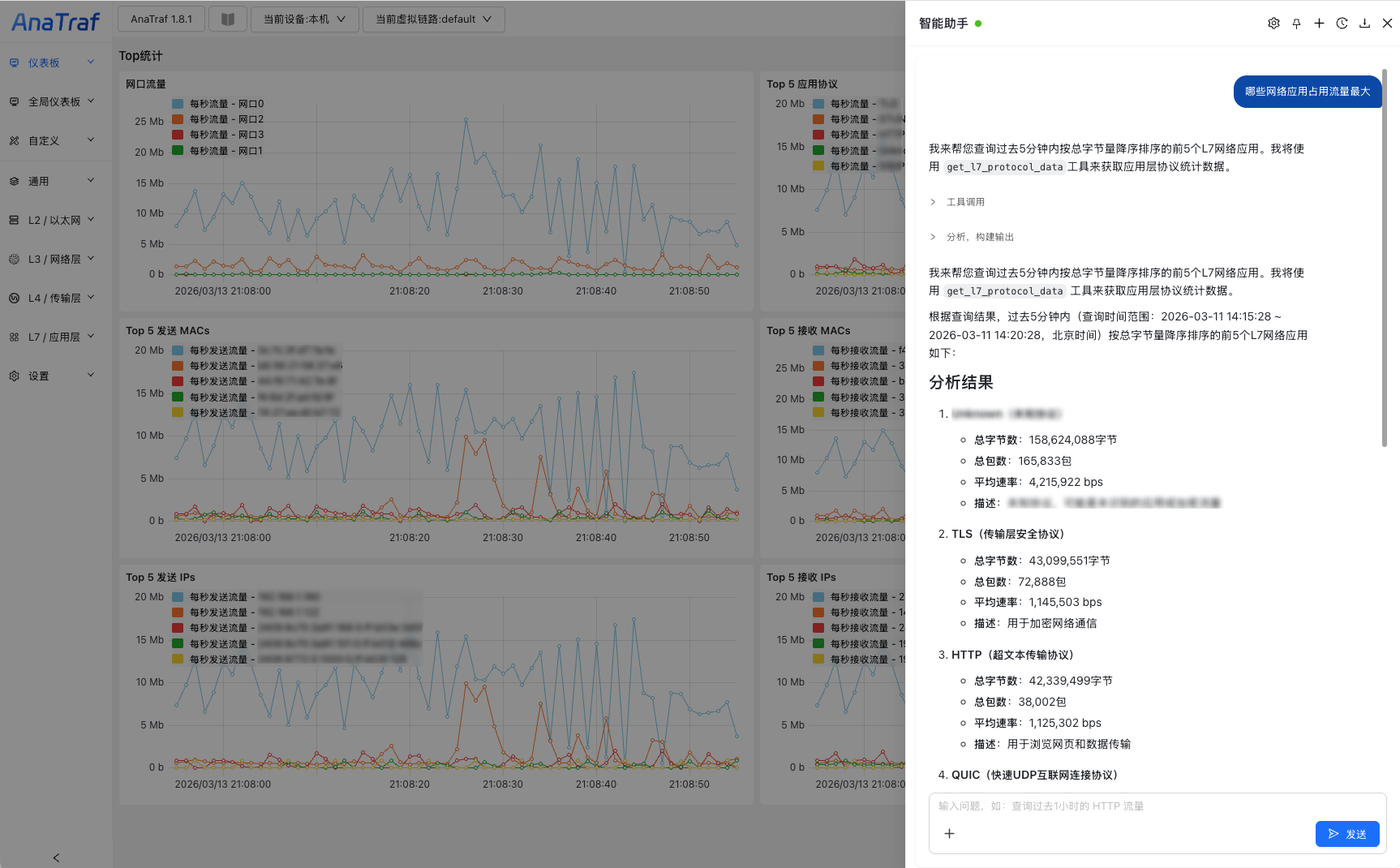The height and width of the screenshot is (868, 1400).
Task: Expand the 分析, 构建输出 section
Action: tap(972, 237)
